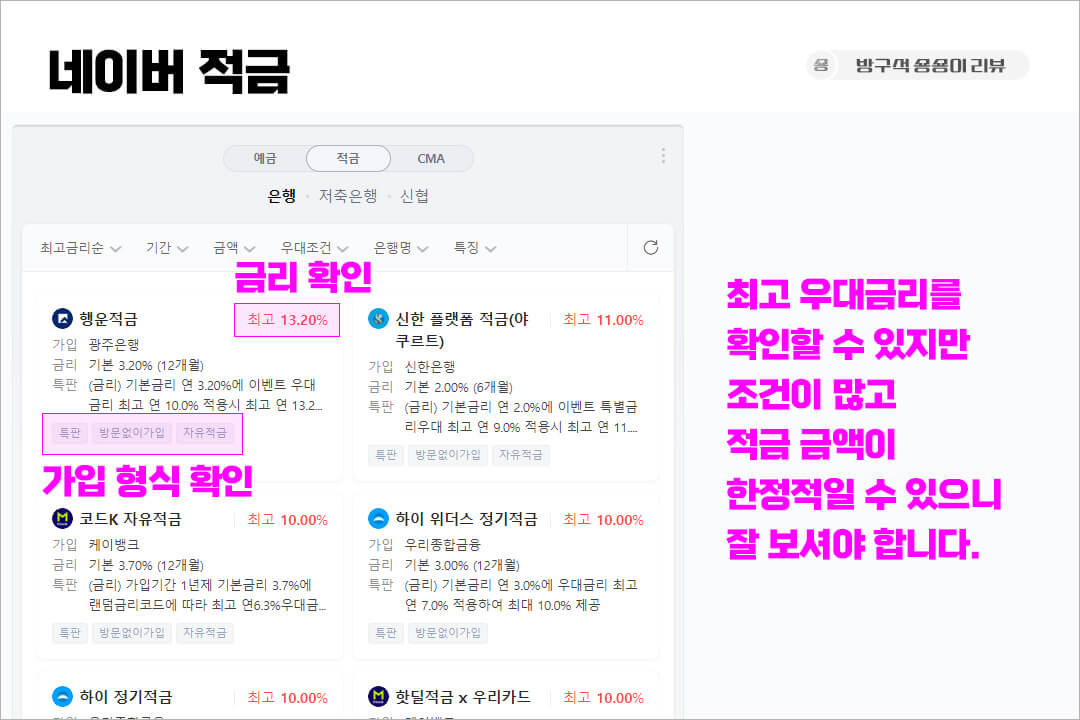Open the 행운적금 product
Viewport: 1080px width, 720px height.
pos(108,319)
